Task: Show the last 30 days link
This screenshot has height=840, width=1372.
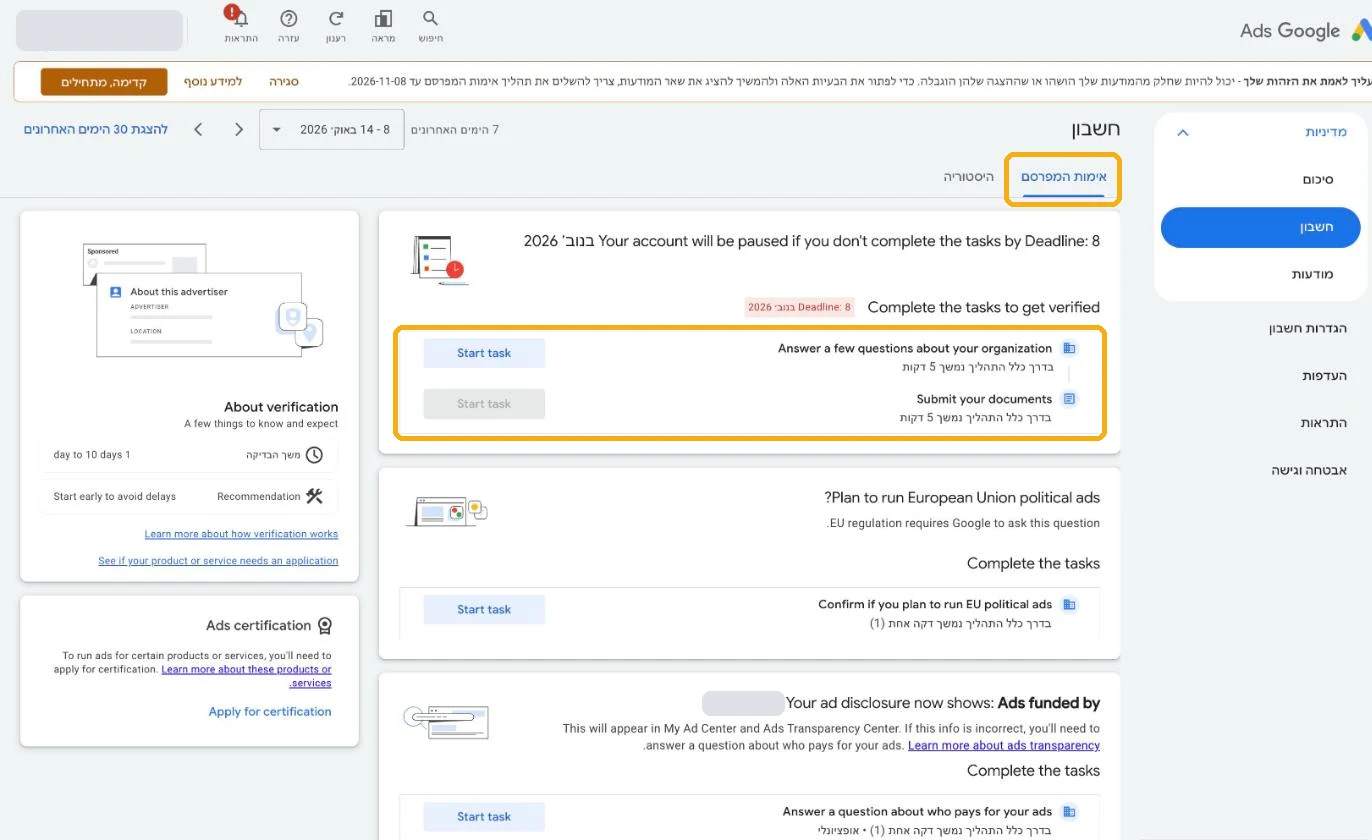Action: point(96,129)
